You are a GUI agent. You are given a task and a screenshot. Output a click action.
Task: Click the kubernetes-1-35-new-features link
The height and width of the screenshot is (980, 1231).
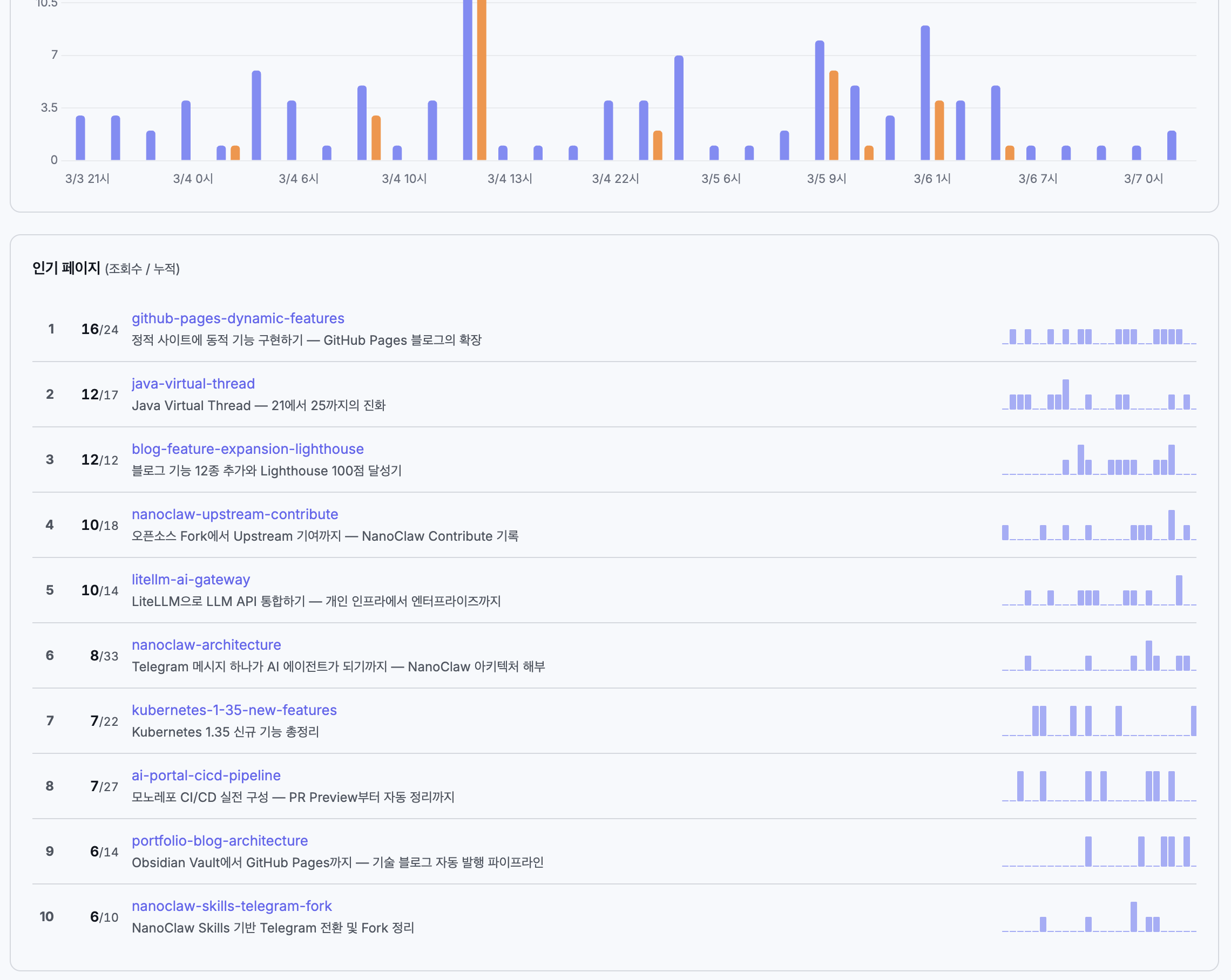coord(234,710)
